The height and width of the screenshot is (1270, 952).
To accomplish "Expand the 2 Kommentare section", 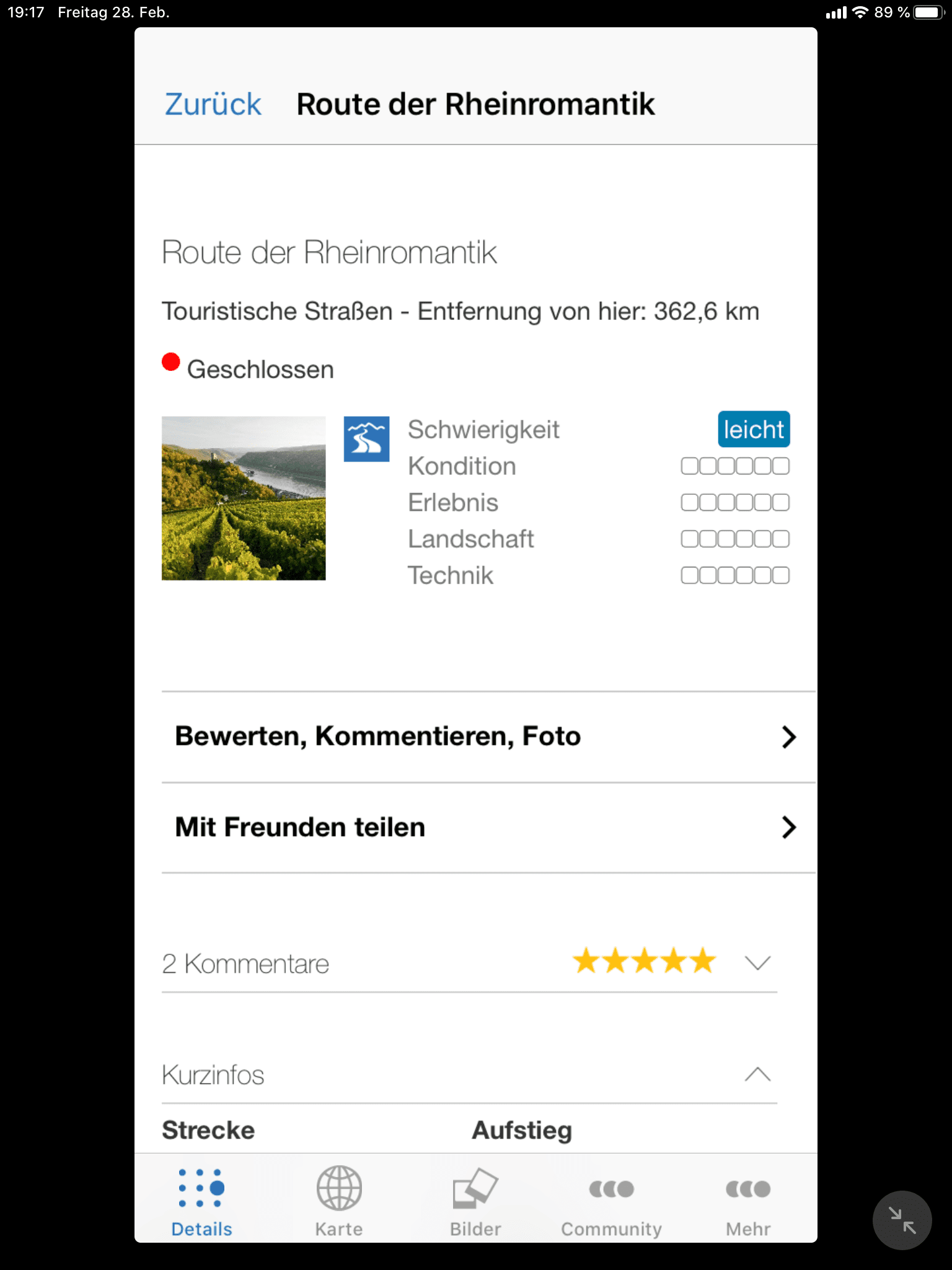I will click(x=757, y=963).
